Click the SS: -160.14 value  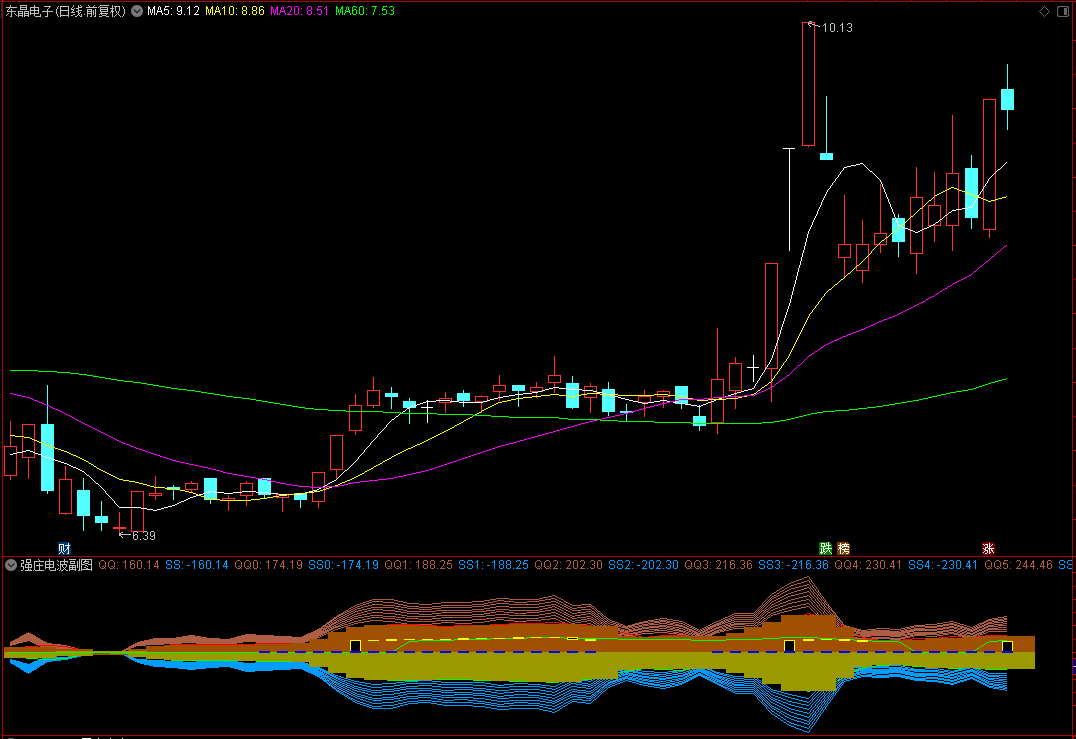tap(197, 565)
